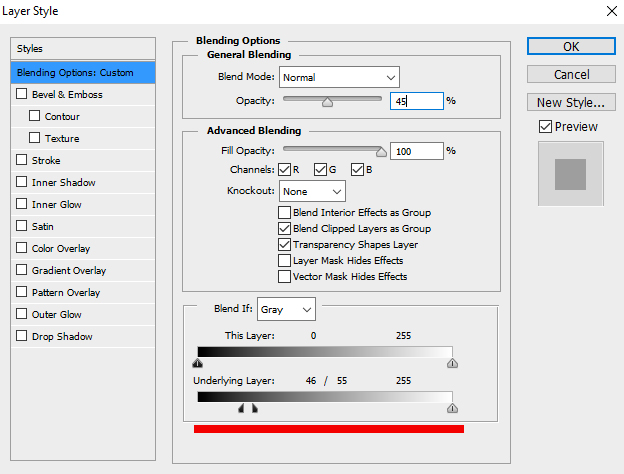Click Underlying Layer left split black handle

(241, 408)
